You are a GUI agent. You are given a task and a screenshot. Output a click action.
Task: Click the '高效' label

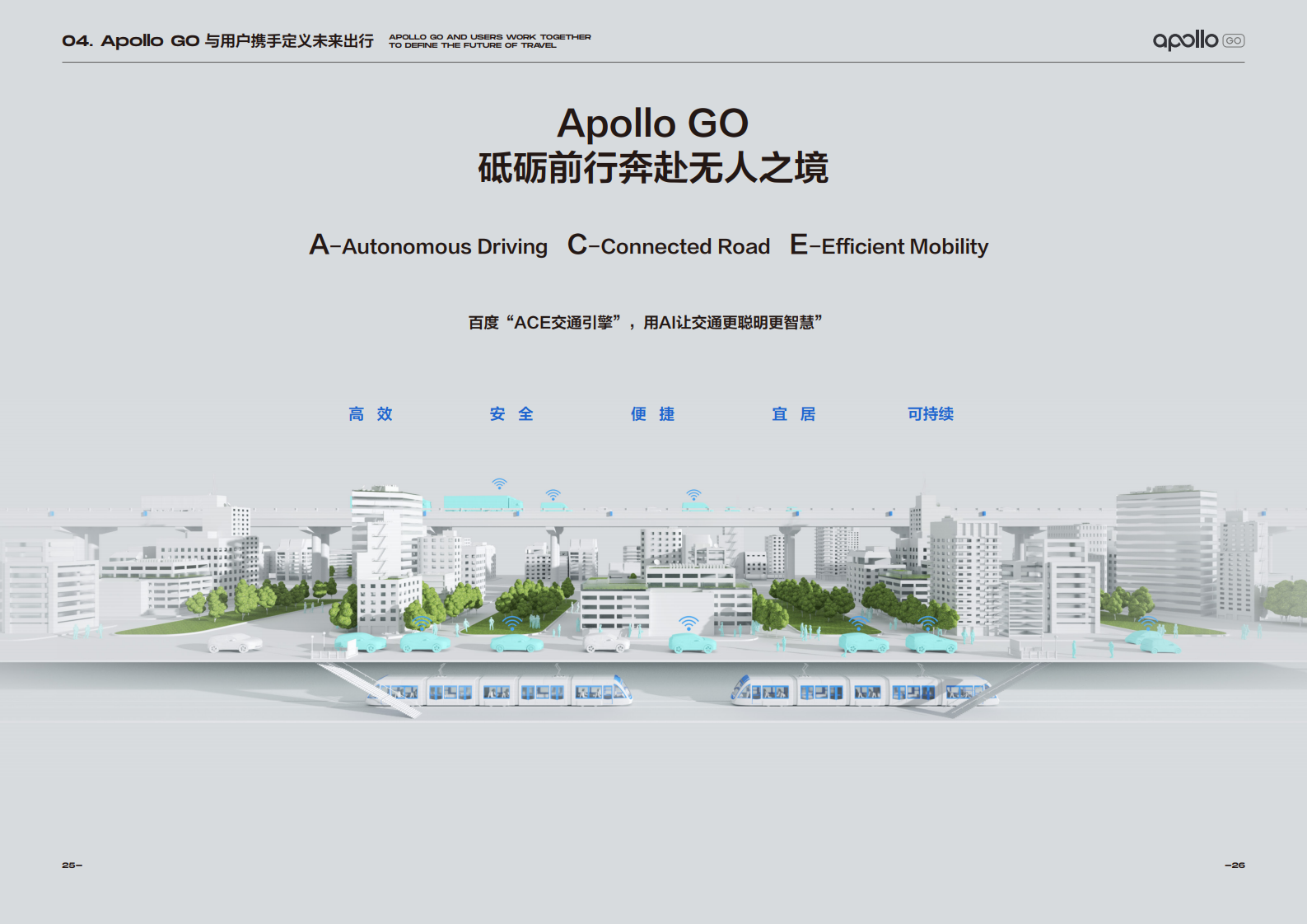click(371, 414)
